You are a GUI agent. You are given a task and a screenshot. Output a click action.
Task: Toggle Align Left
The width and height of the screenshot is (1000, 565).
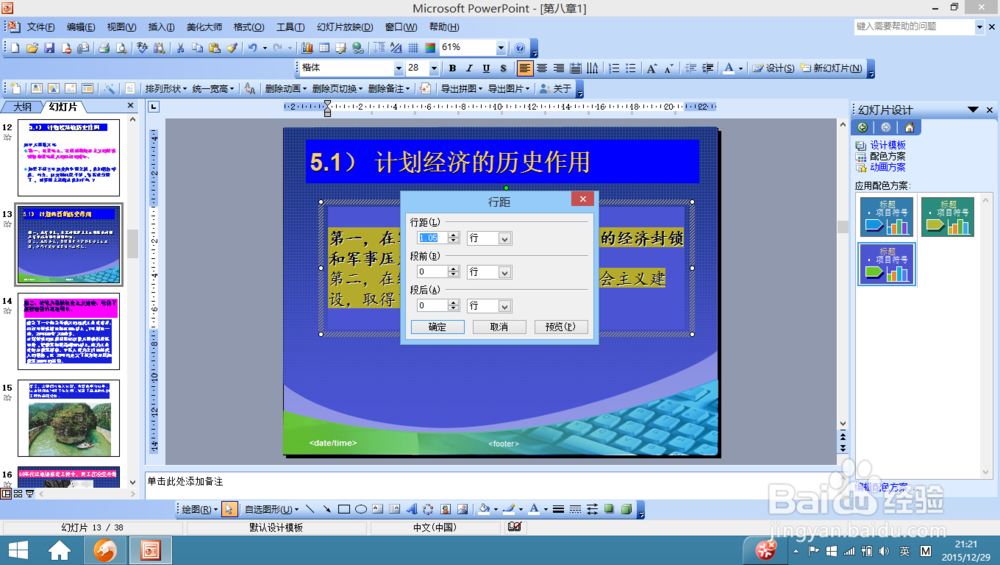(x=524, y=68)
